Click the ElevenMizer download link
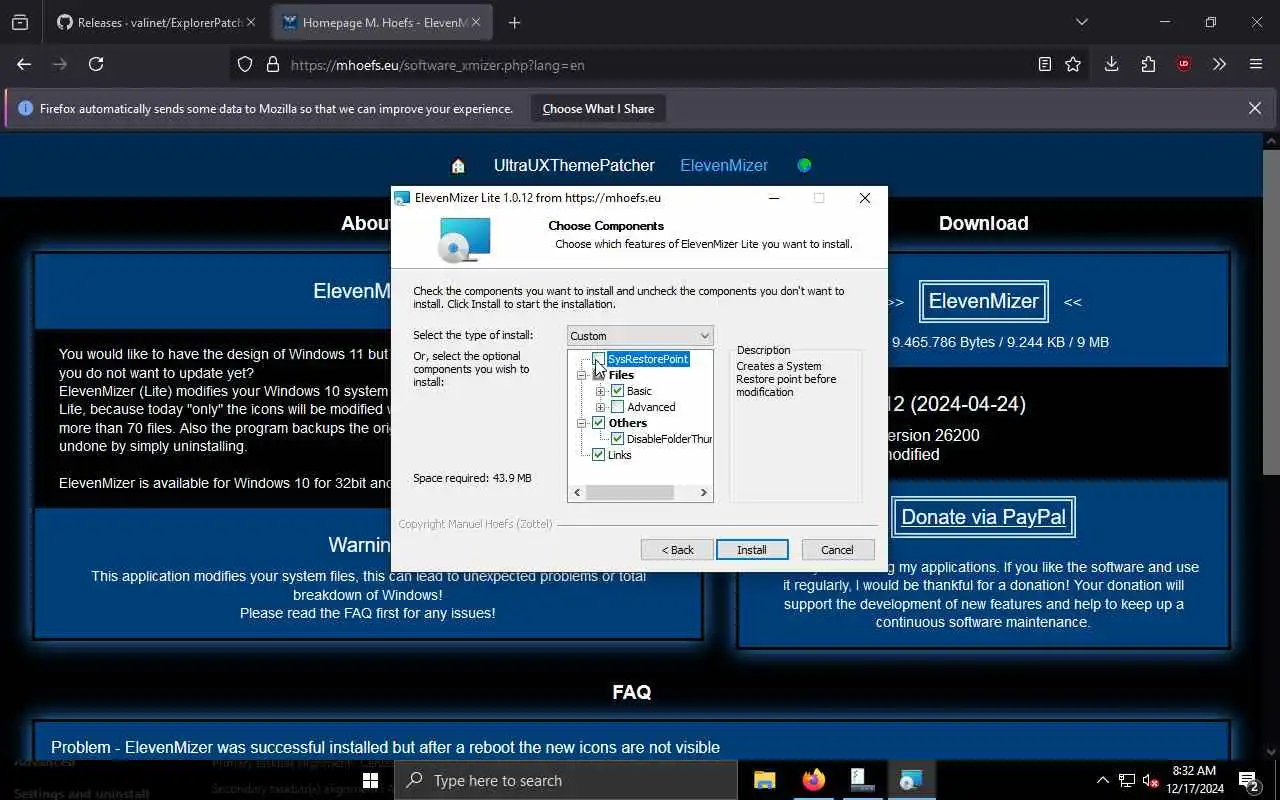This screenshot has width=1280, height=800. [984, 301]
